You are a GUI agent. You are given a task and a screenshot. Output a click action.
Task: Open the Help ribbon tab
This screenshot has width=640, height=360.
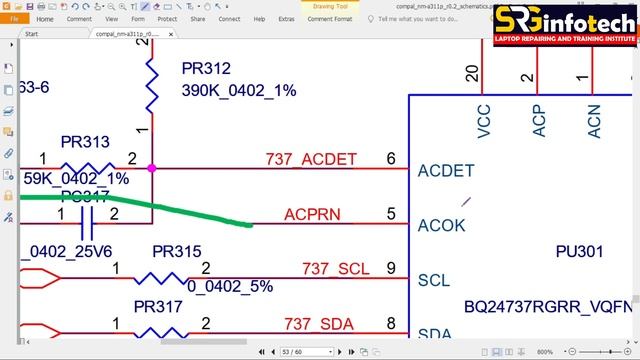(x=259, y=19)
